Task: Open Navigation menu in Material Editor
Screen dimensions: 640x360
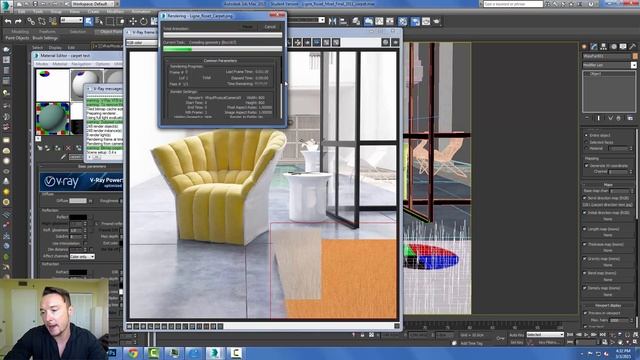Action: [81, 64]
